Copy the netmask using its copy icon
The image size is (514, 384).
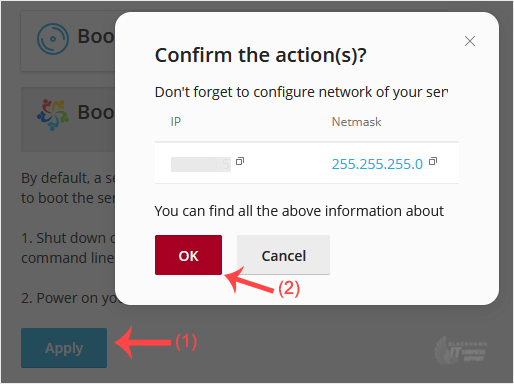pos(433,161)
